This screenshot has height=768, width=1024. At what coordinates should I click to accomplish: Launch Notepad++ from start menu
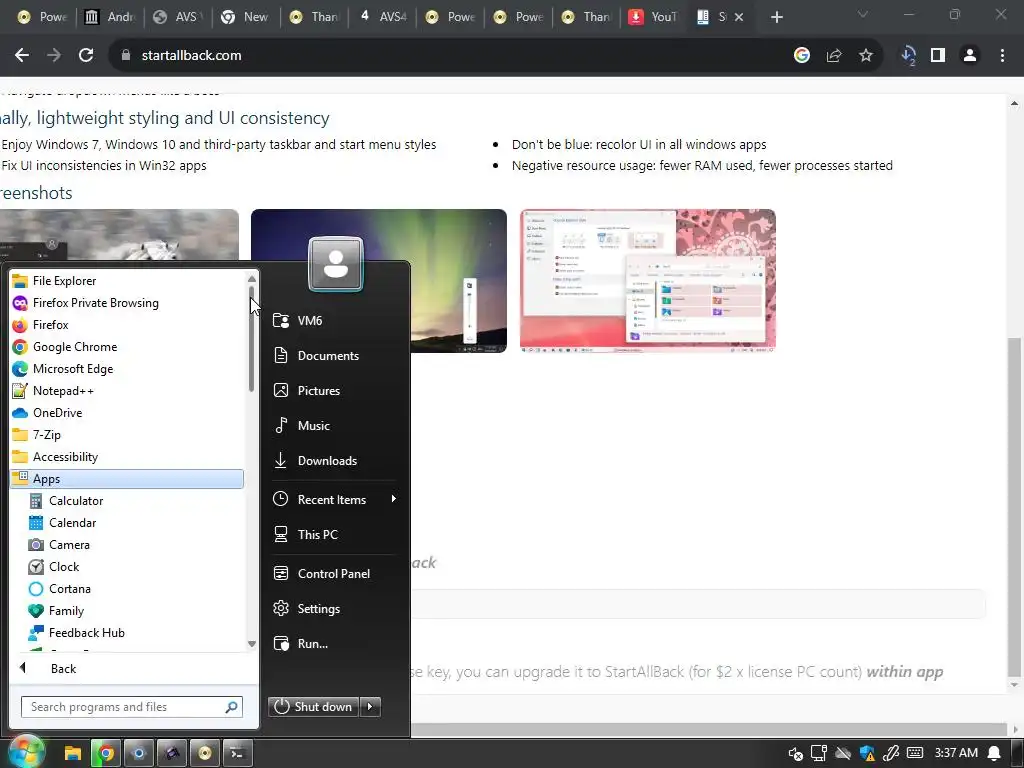pyautogui.click(x=127, y=391)
